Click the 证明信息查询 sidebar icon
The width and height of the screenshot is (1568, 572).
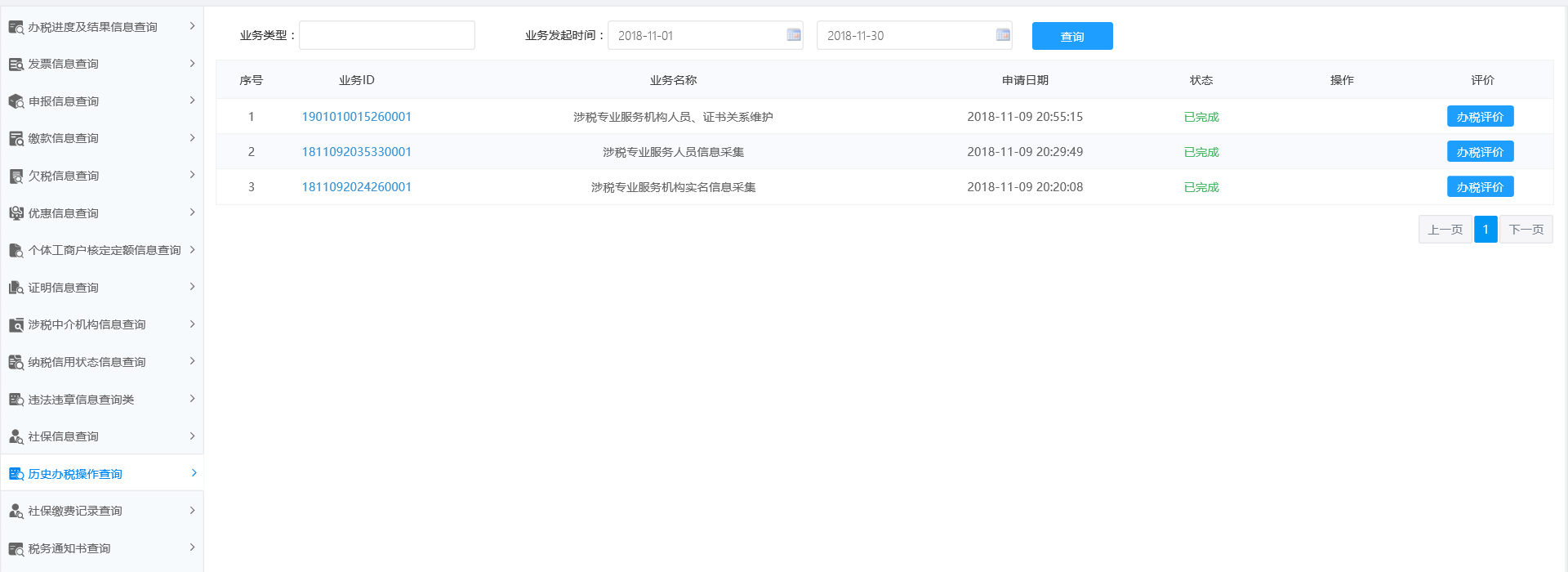[x=16, y=288]
